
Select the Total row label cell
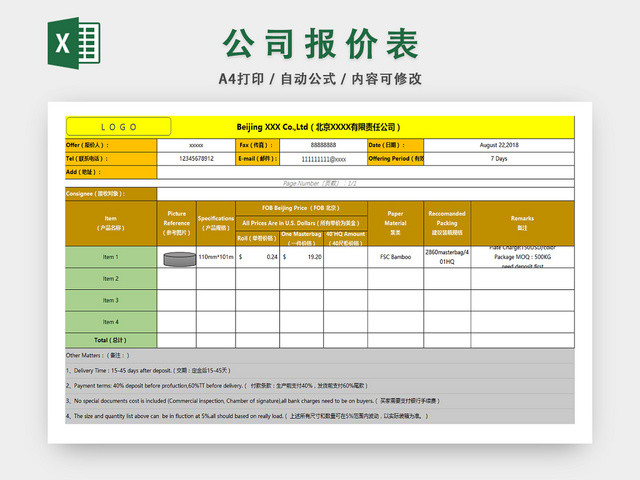coord(111,340)
